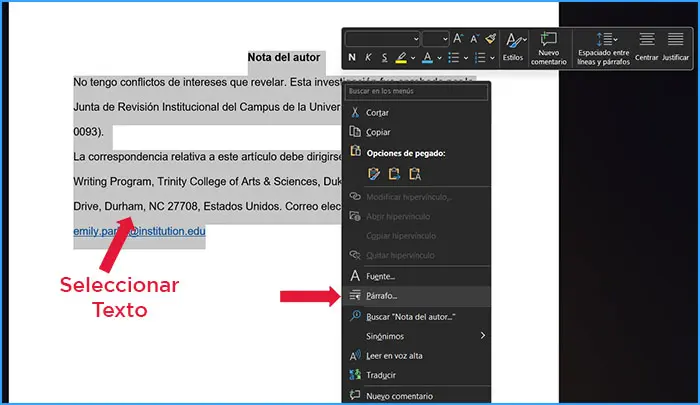
Task: Click the translate icon beside Traducir
Action: (355, 375)
